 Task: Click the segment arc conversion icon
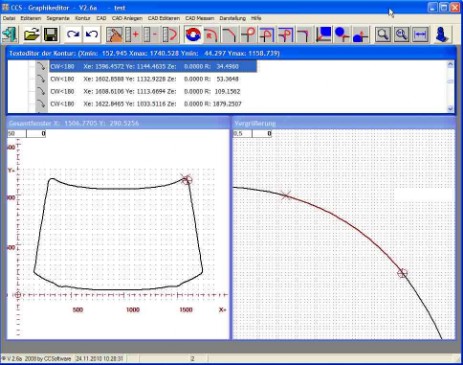point(169,34)
